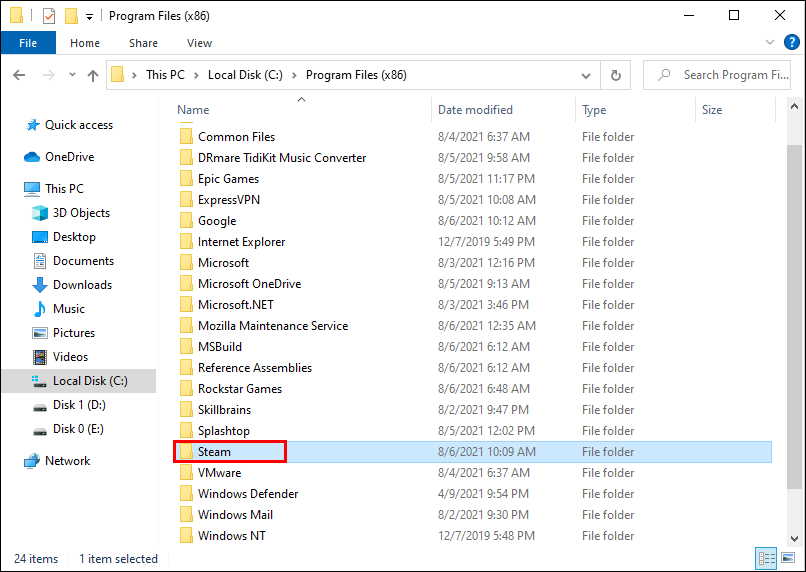Click the Splashtop folder icon
Viewport: 806px width, 572px height.
(x=186, y=431)
